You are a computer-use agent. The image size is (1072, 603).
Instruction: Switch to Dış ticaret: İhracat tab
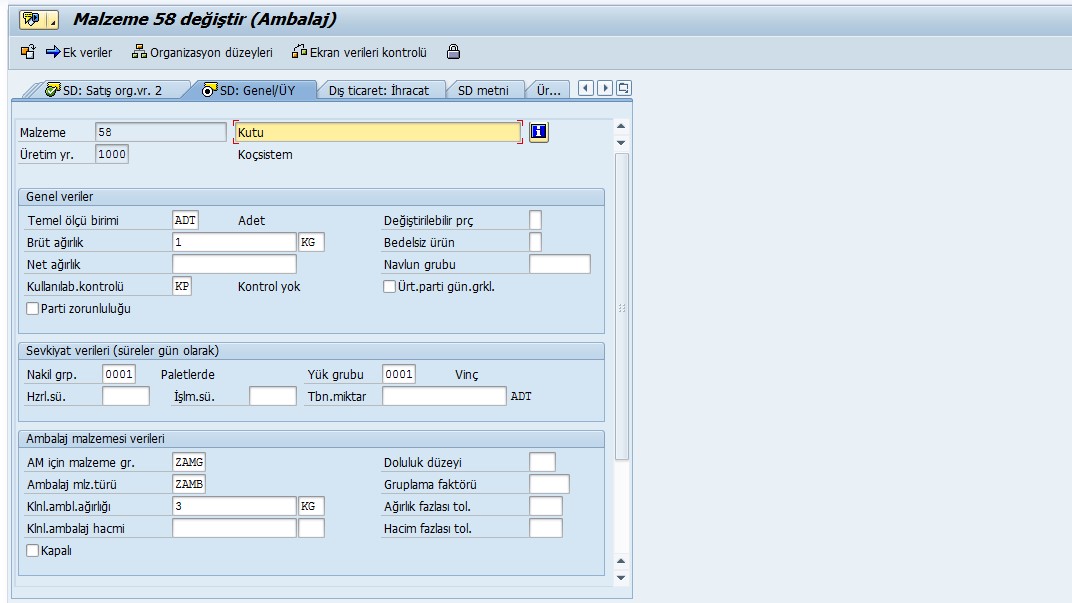tap(378, 90)
